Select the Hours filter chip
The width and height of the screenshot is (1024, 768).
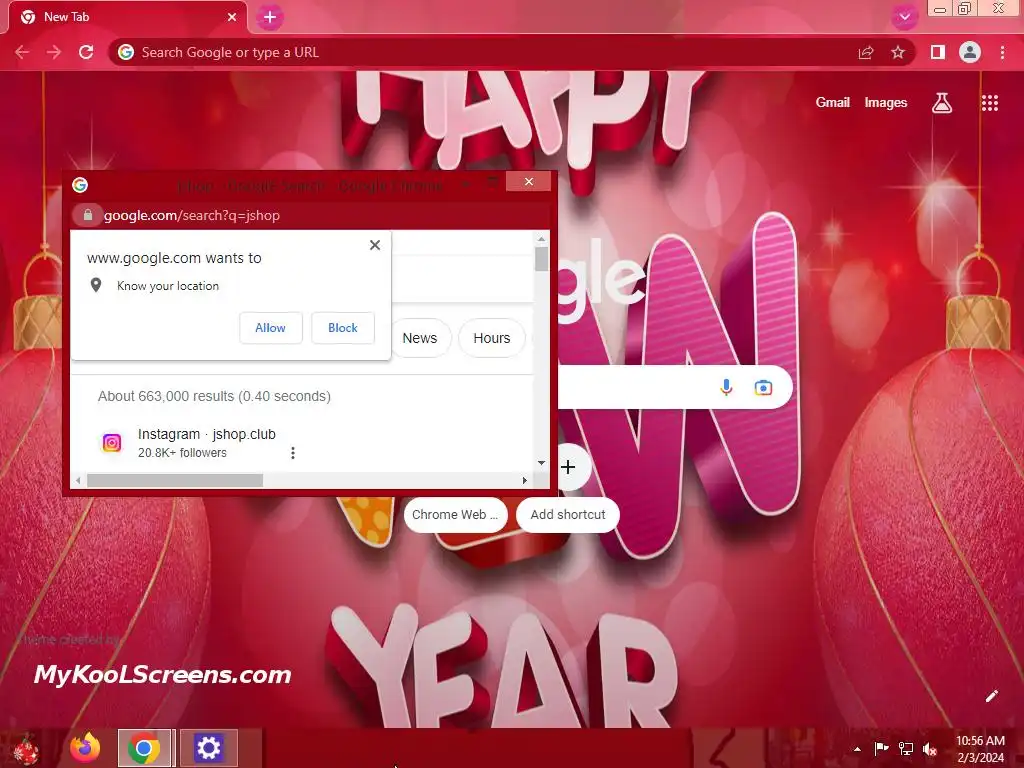(492, 338)
